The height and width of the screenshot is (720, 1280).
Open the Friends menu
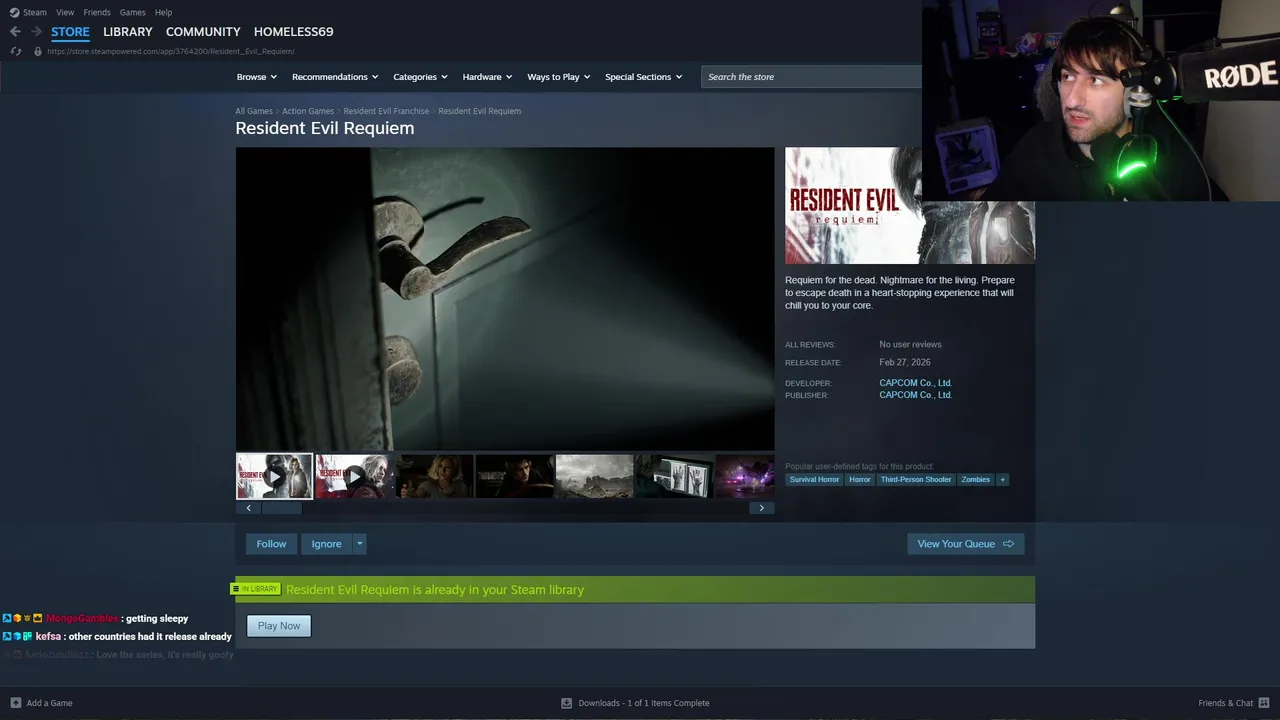point(97,12)
